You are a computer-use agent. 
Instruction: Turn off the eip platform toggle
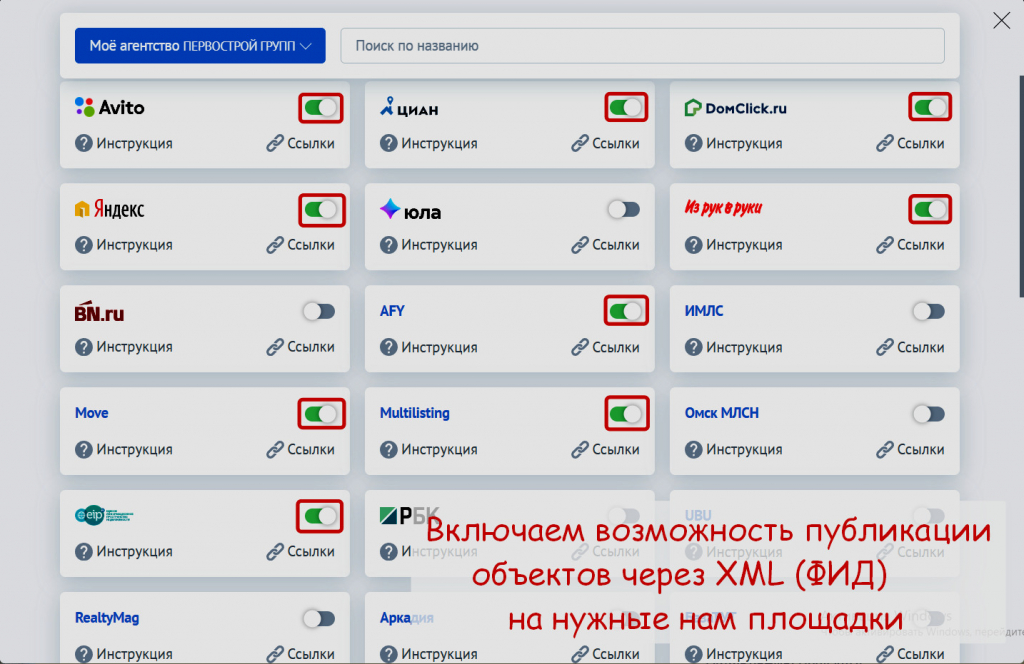coord(319,516)
